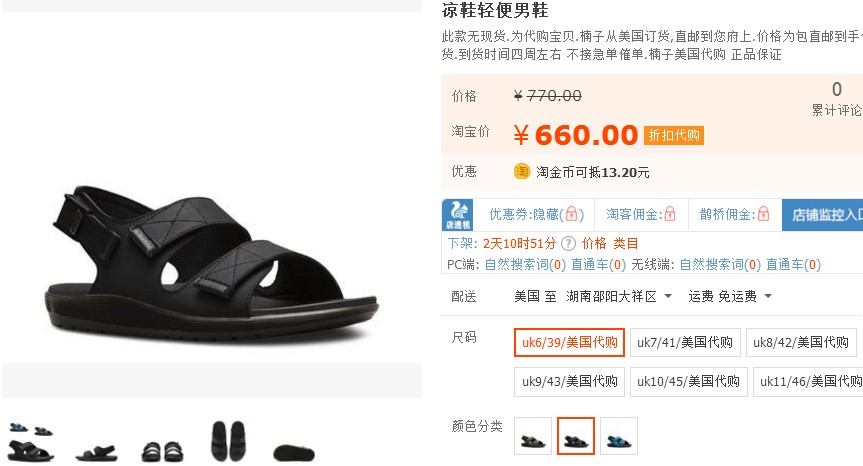Click the 类目 link
863x466 pixels.
coord(626,243)
